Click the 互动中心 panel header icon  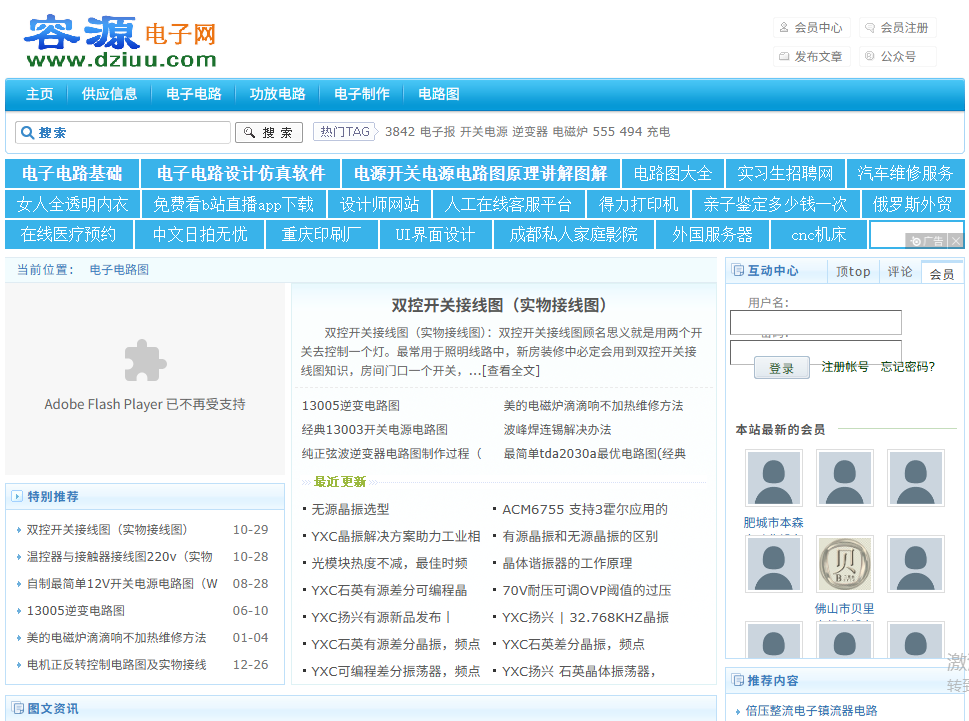tap(738, 270)
